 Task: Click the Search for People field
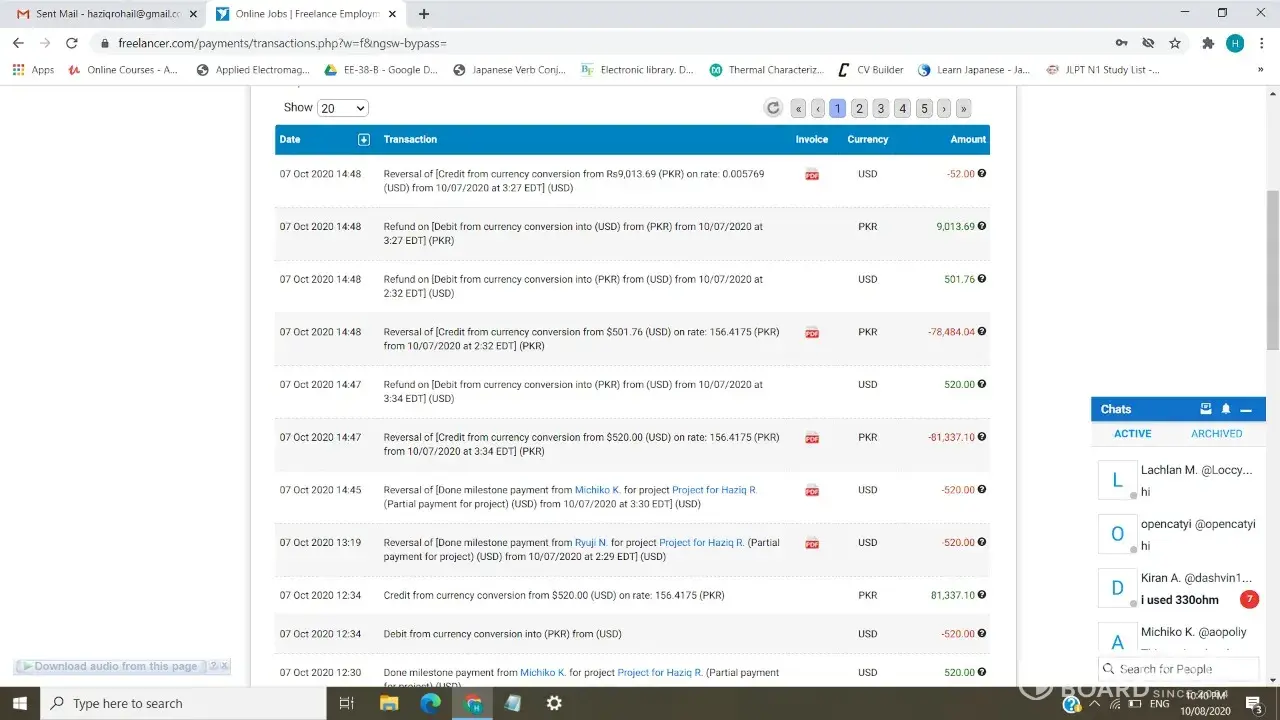(x=1178, y=669)
